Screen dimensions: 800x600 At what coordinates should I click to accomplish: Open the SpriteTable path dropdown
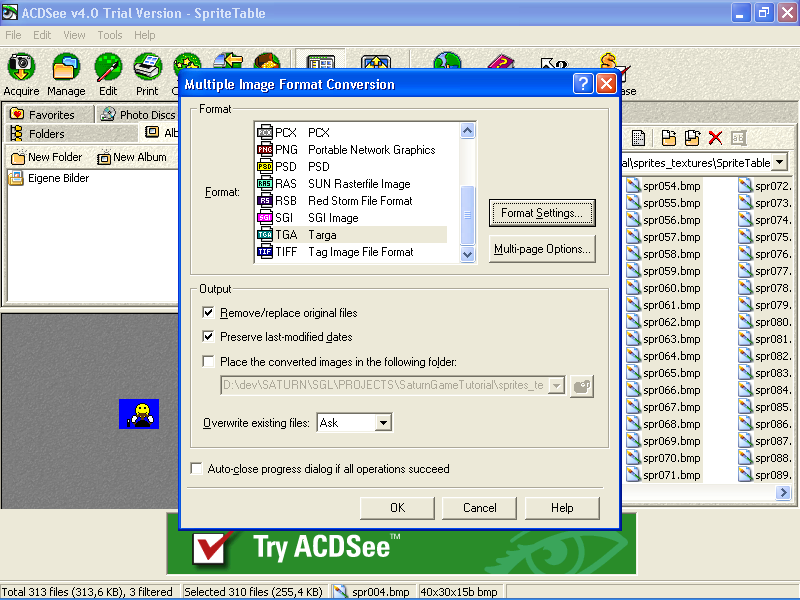click(x=779, y=163)
